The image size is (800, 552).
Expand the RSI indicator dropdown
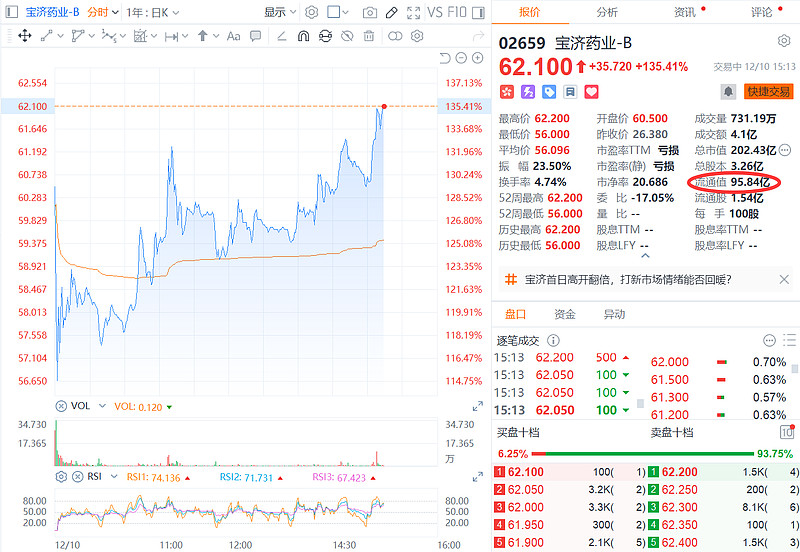point(114,476)
